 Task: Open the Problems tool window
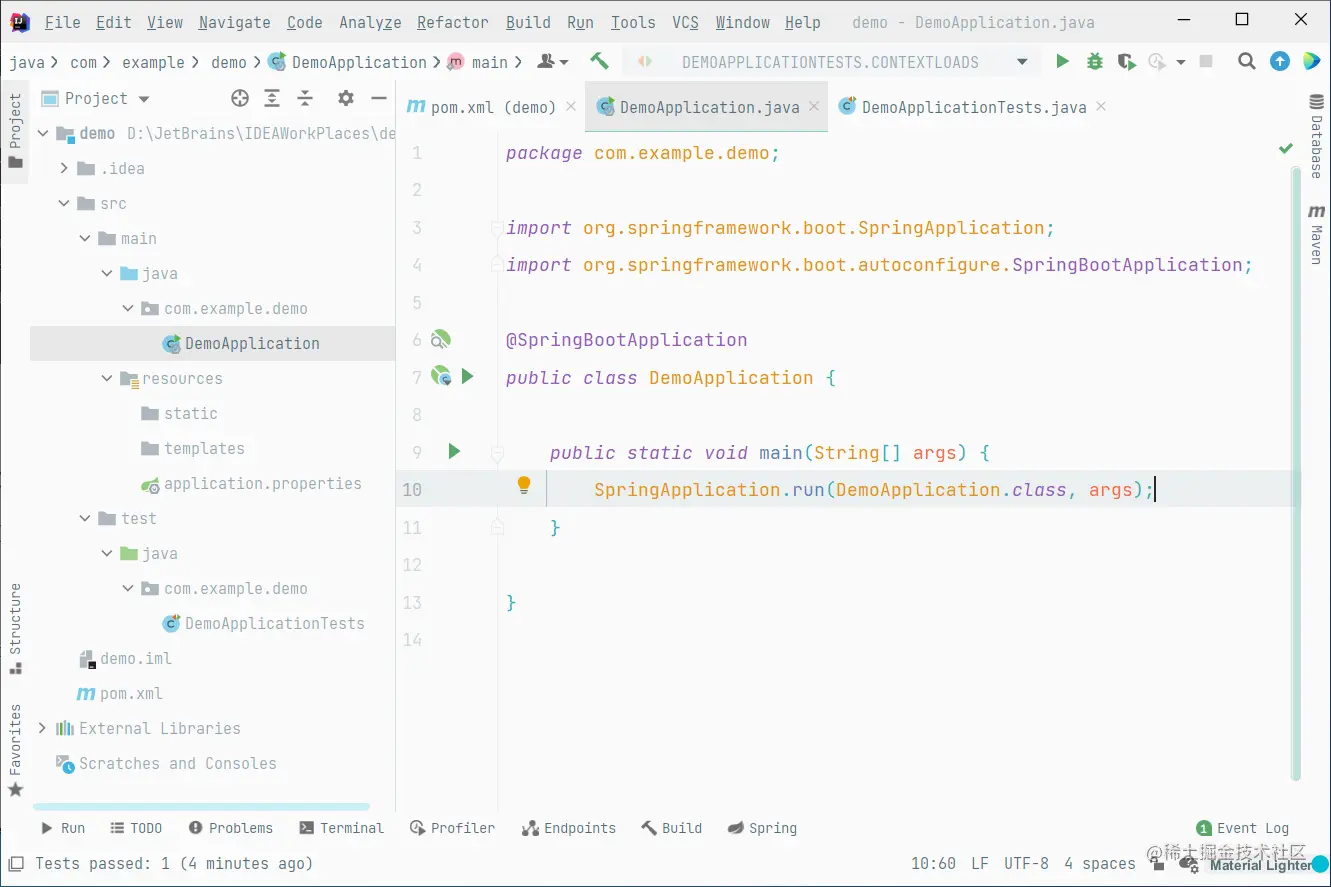pos(231,828)
